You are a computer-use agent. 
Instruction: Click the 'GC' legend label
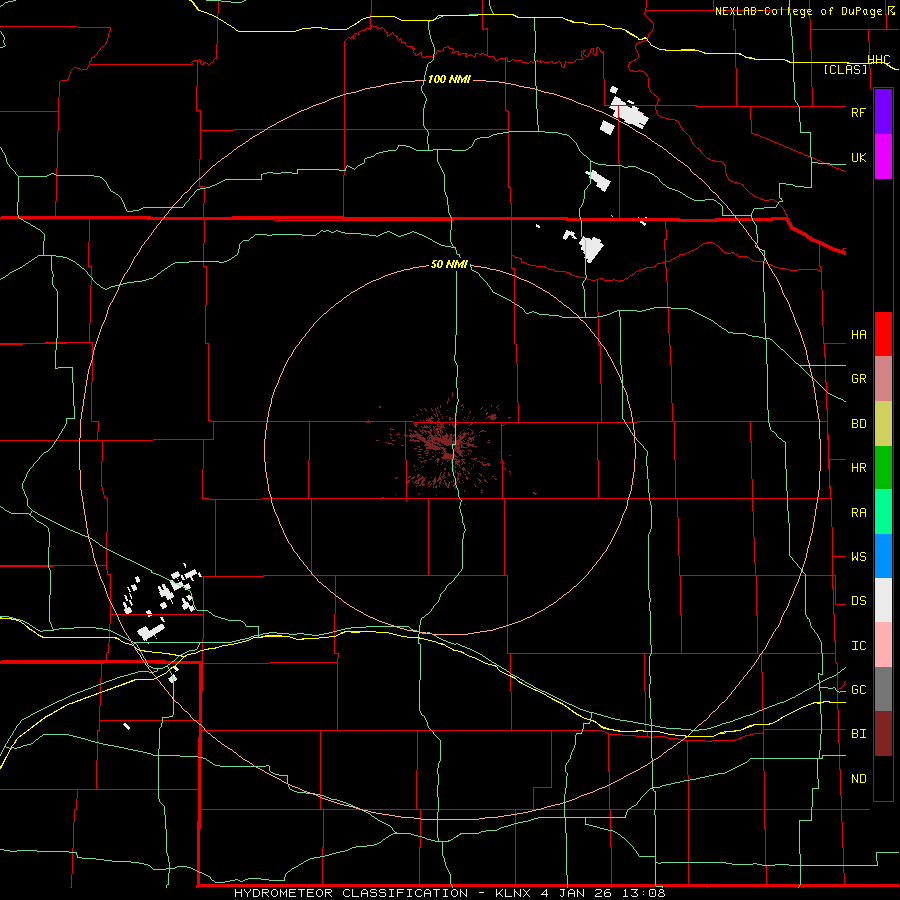point(858,690)
